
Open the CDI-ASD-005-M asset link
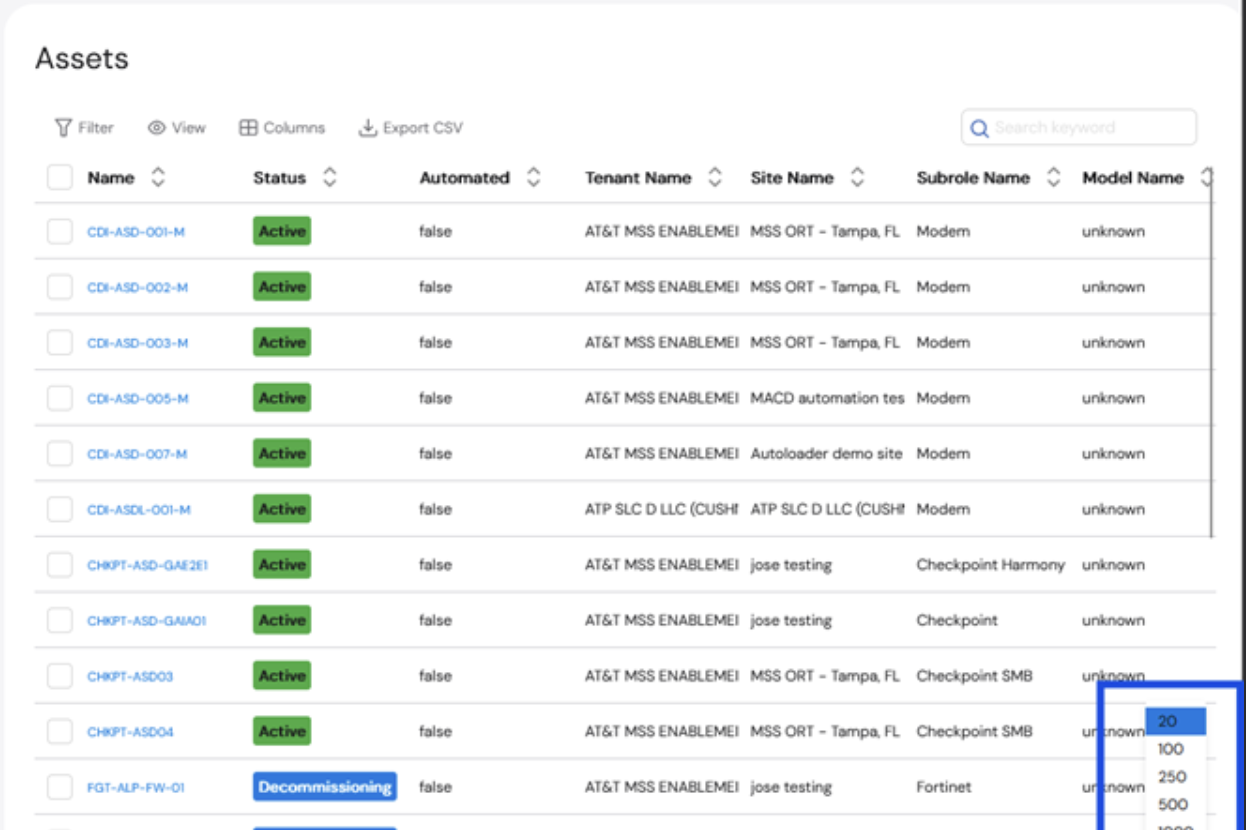tap(138, 399)
